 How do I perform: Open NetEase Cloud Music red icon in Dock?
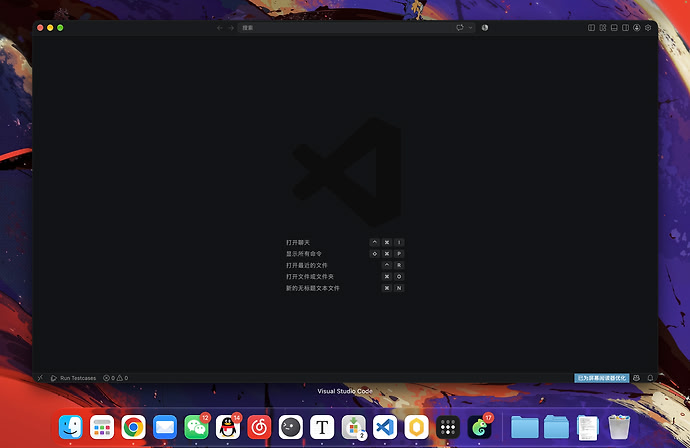[x=259, y=427]
